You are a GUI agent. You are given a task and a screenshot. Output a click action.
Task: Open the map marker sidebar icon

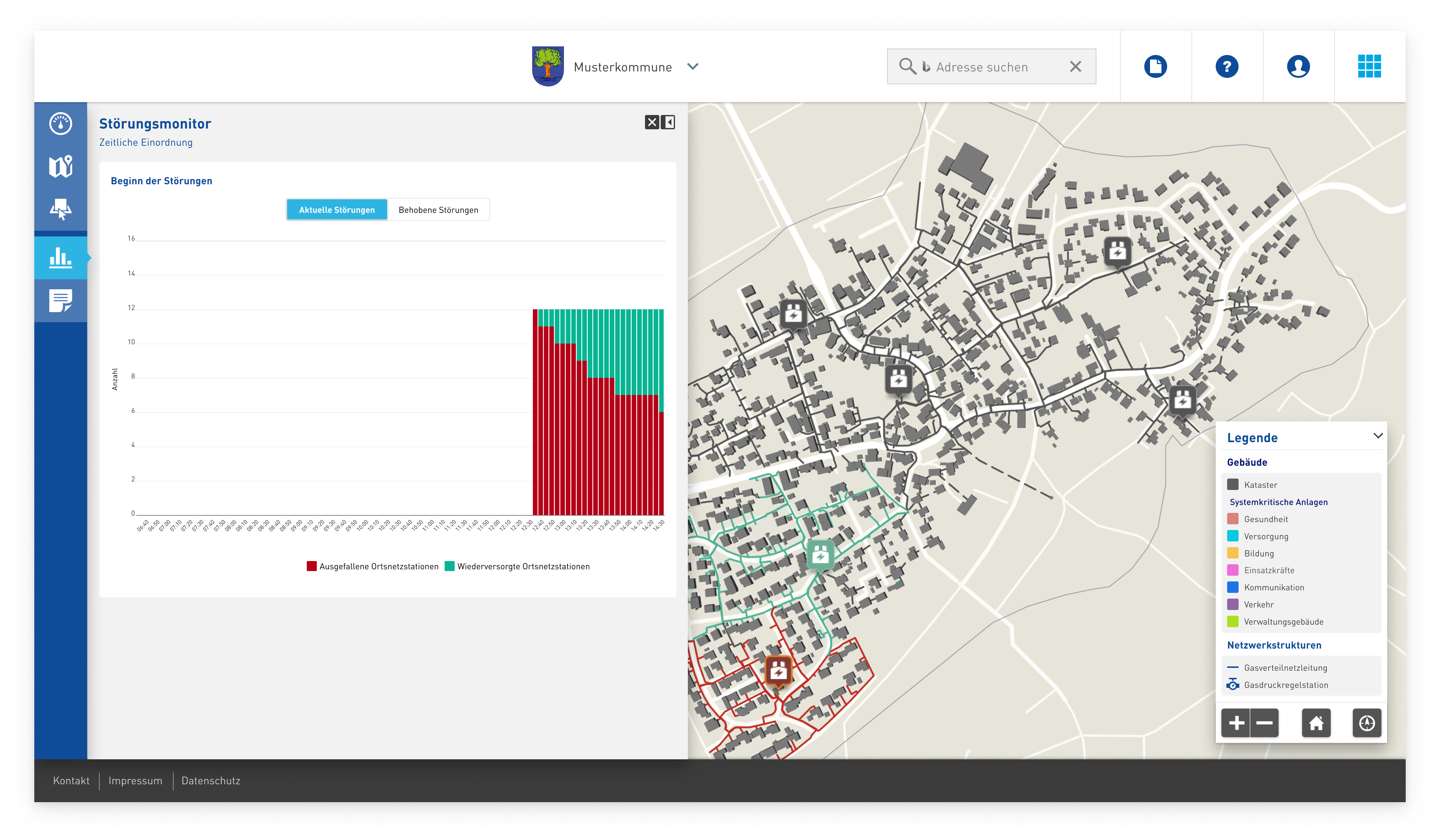coord(61,166)
